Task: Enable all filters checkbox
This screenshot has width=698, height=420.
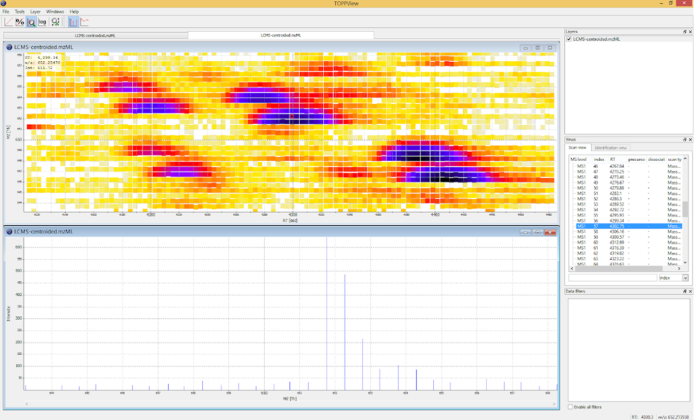Action: click(x=570, y=407)
